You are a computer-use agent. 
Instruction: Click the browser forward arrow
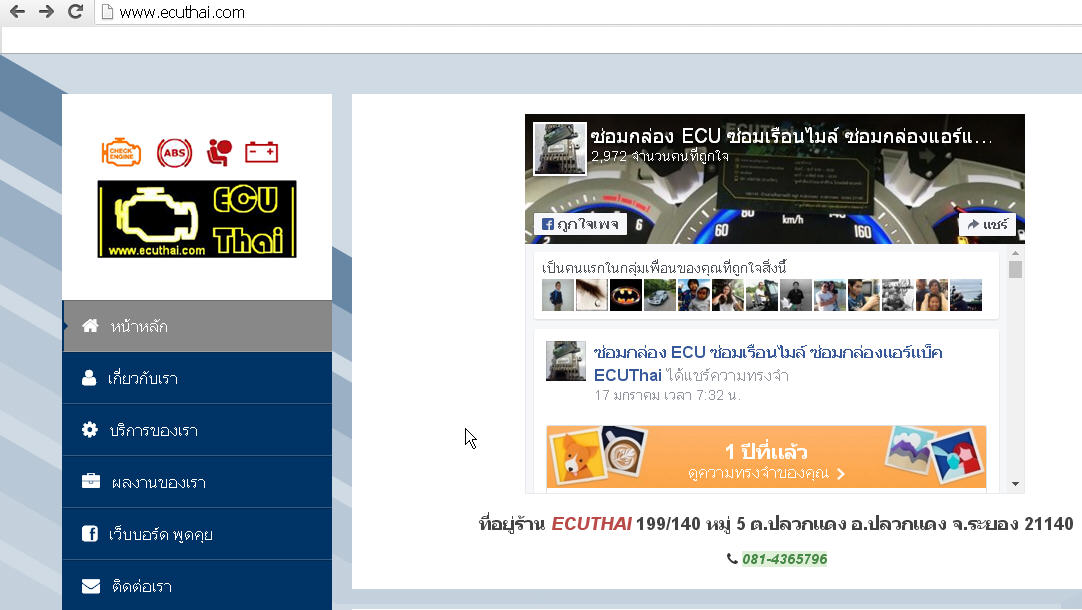click(46, 12)
